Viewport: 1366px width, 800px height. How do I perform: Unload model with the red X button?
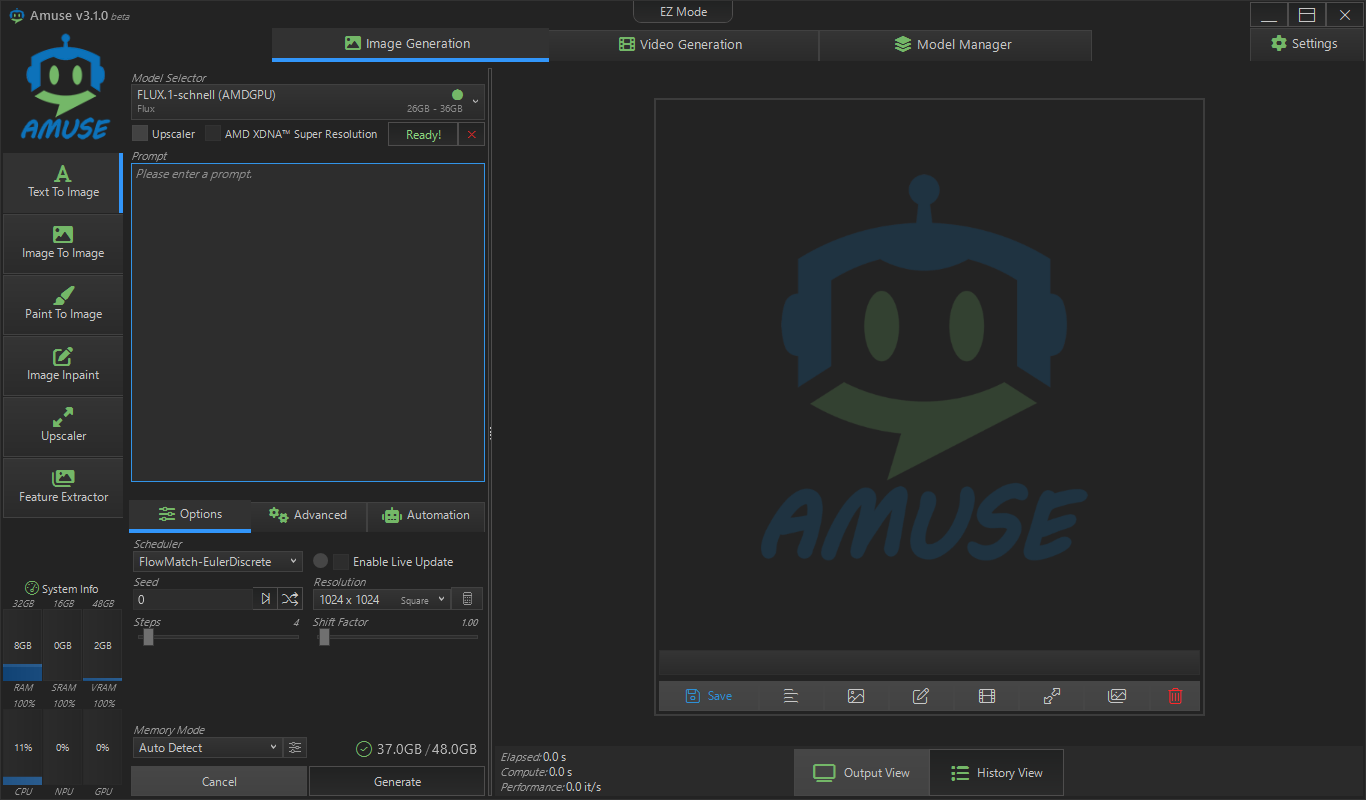coord(472,135)
